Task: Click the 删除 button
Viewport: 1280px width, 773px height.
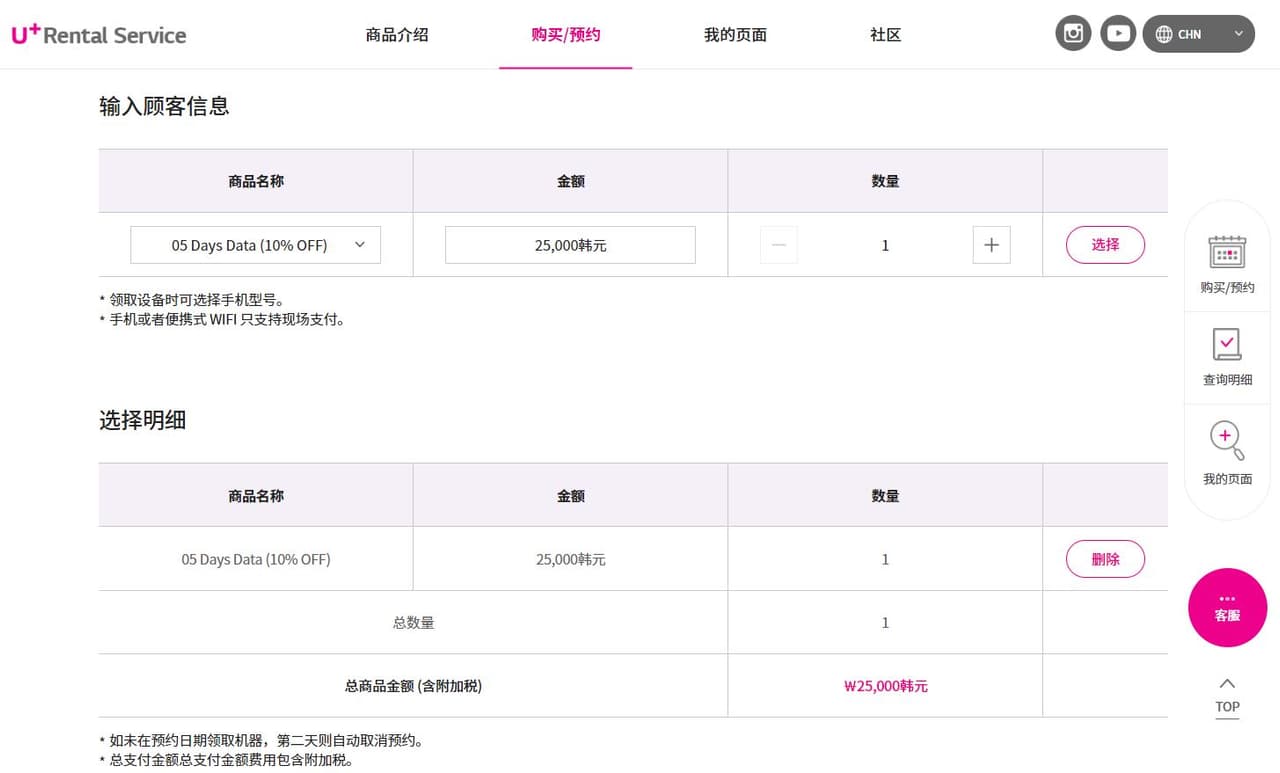Action: [1105, 559]
